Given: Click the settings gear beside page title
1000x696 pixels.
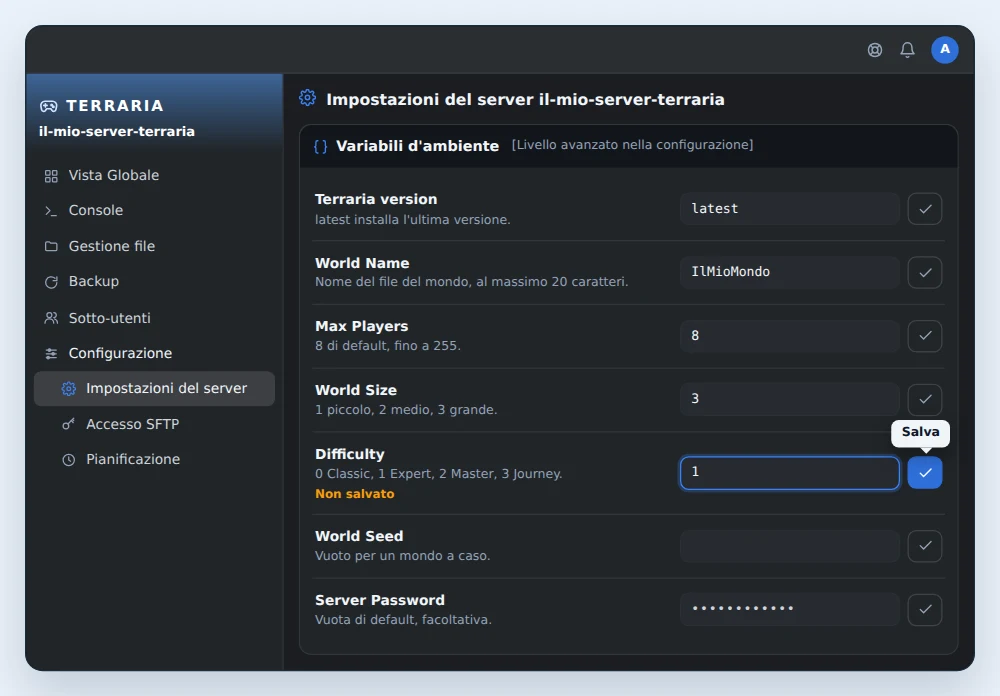Looking at the screenshot, I should [307, 98].
